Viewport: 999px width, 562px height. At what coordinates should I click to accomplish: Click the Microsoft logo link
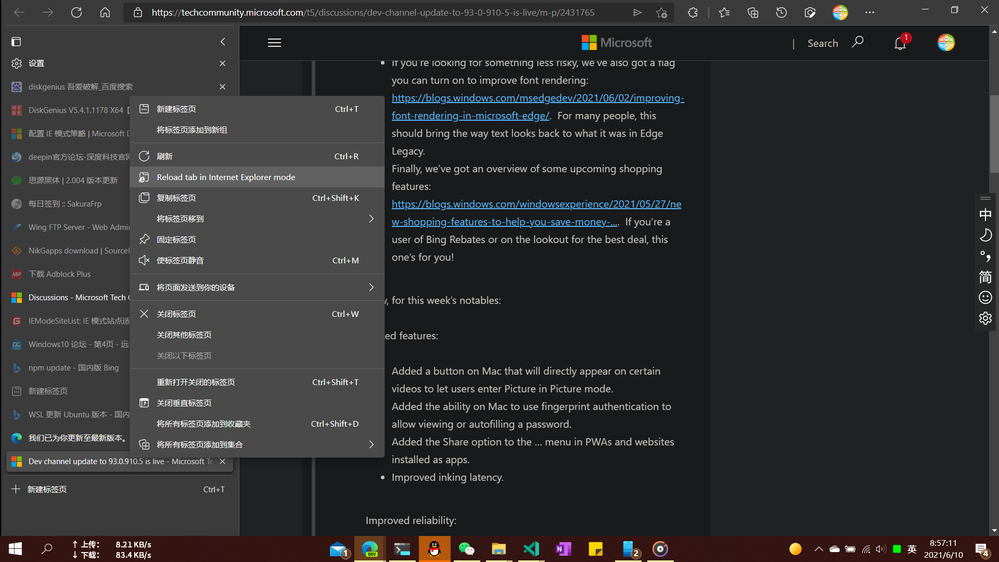coord(617,43)
